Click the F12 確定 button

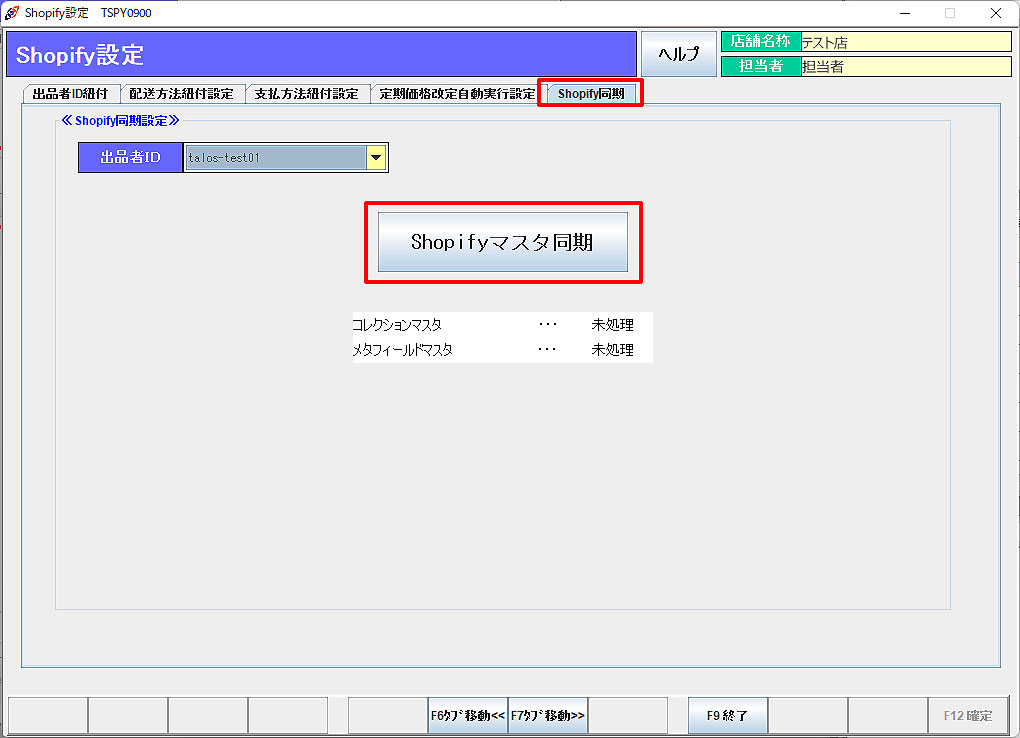[967, 715]
